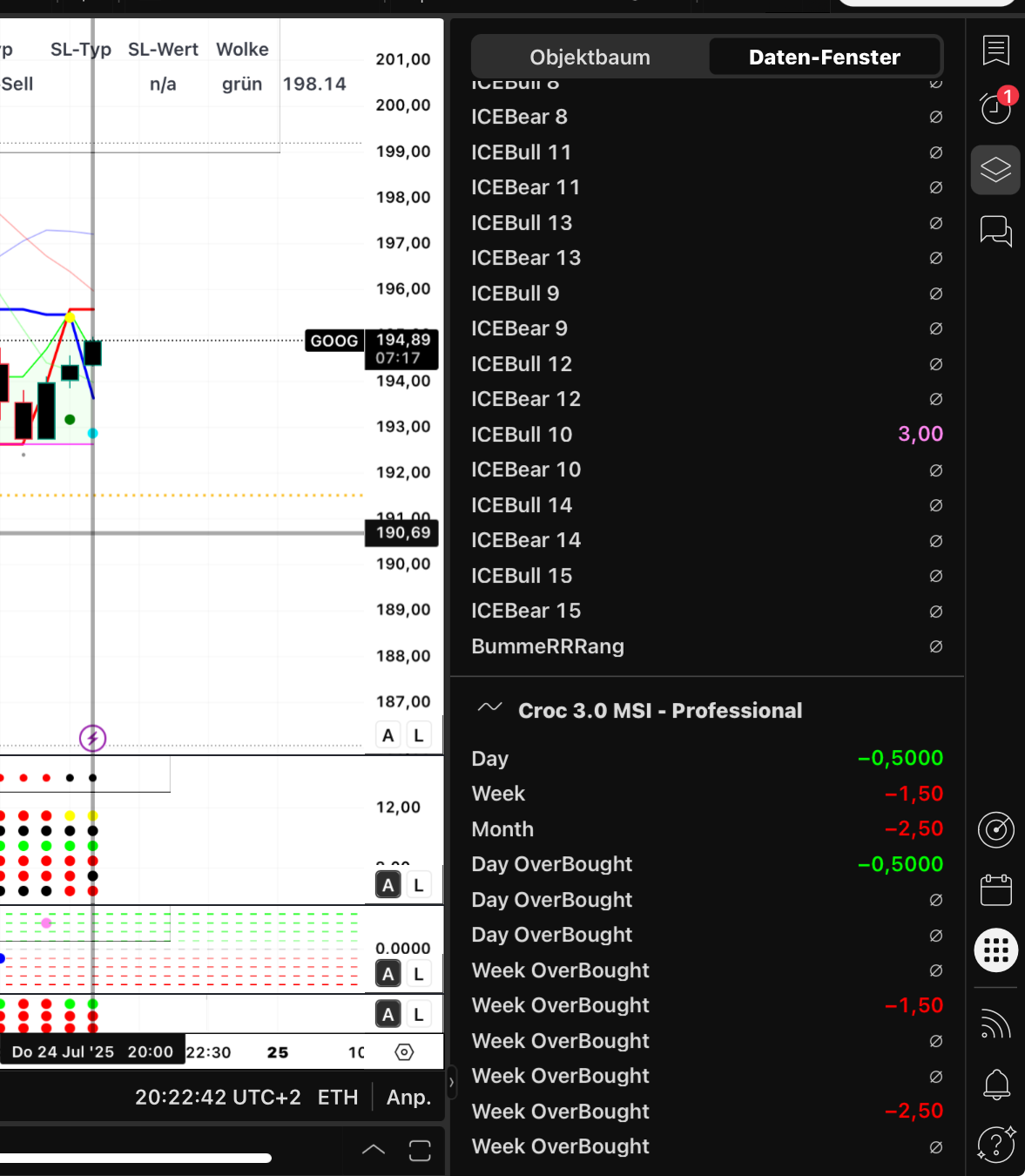Open the ETH session dropdown
1025x1176 pixels.
(337, 1098)
